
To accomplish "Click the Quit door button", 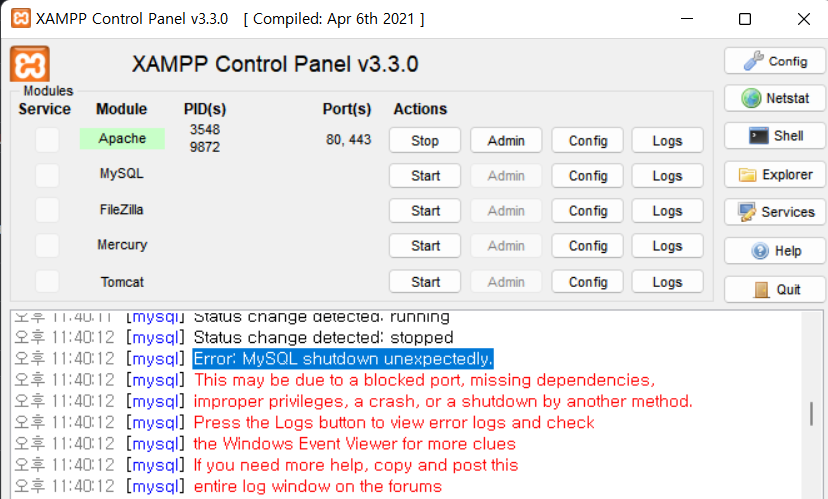I will pyautogui.click(x=775, y=289).
